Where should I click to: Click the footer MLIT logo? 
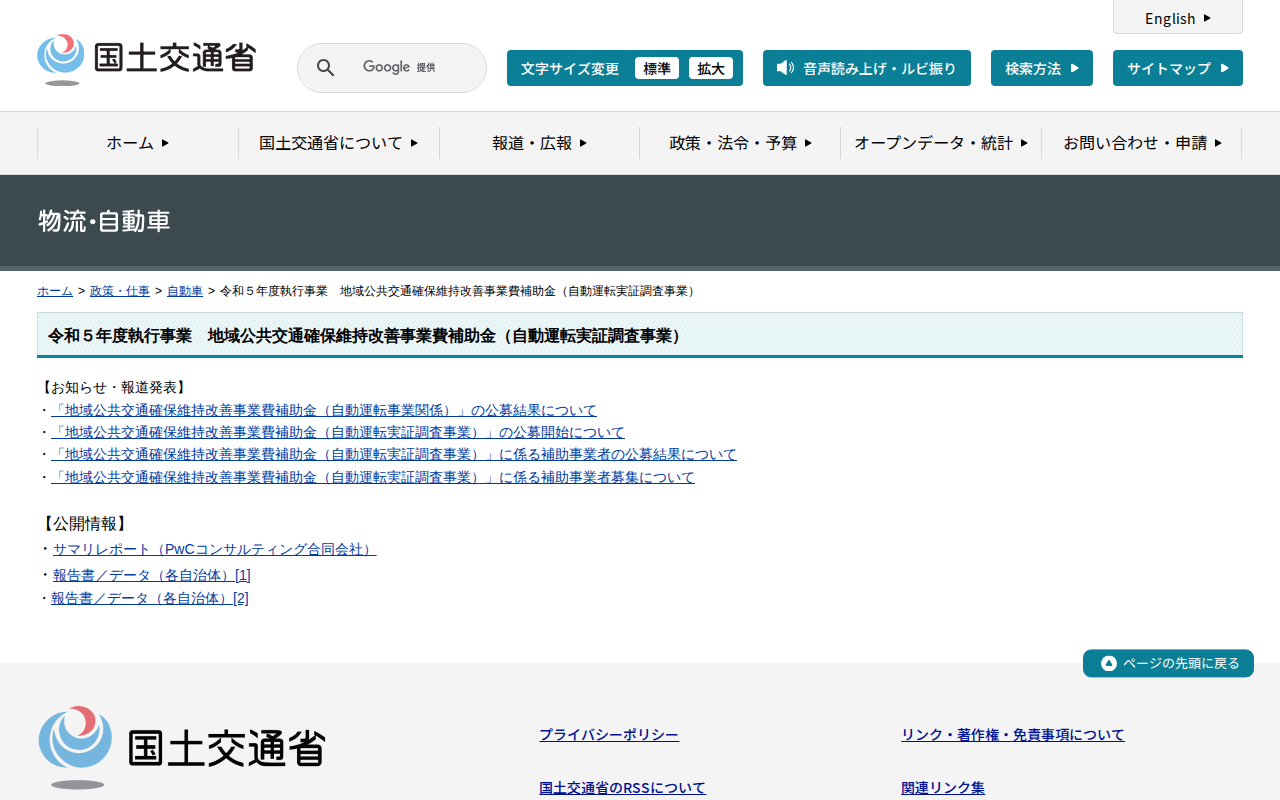pos(182,747)
